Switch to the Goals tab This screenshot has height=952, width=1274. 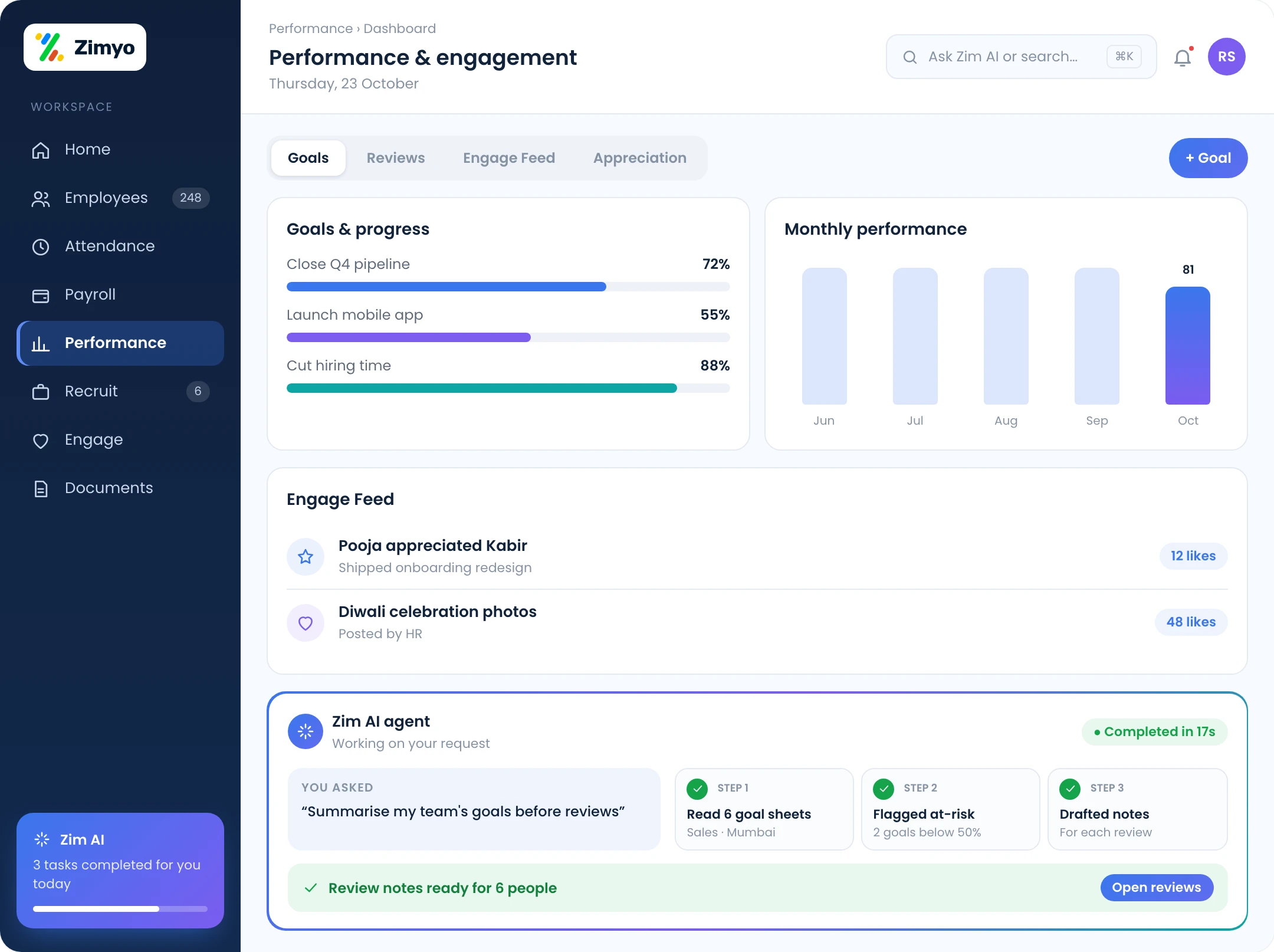coord(308,158)
